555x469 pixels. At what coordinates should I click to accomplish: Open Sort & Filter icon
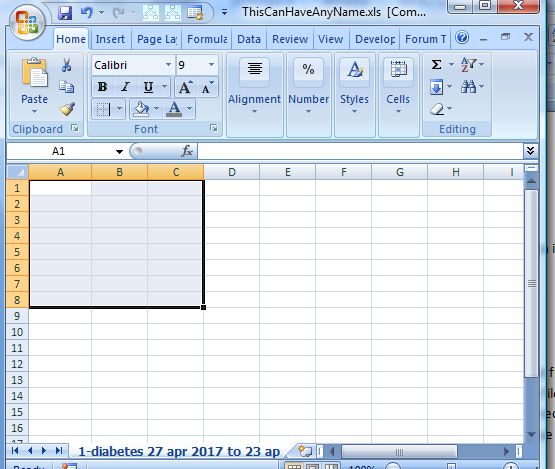(x=469, y=64)
